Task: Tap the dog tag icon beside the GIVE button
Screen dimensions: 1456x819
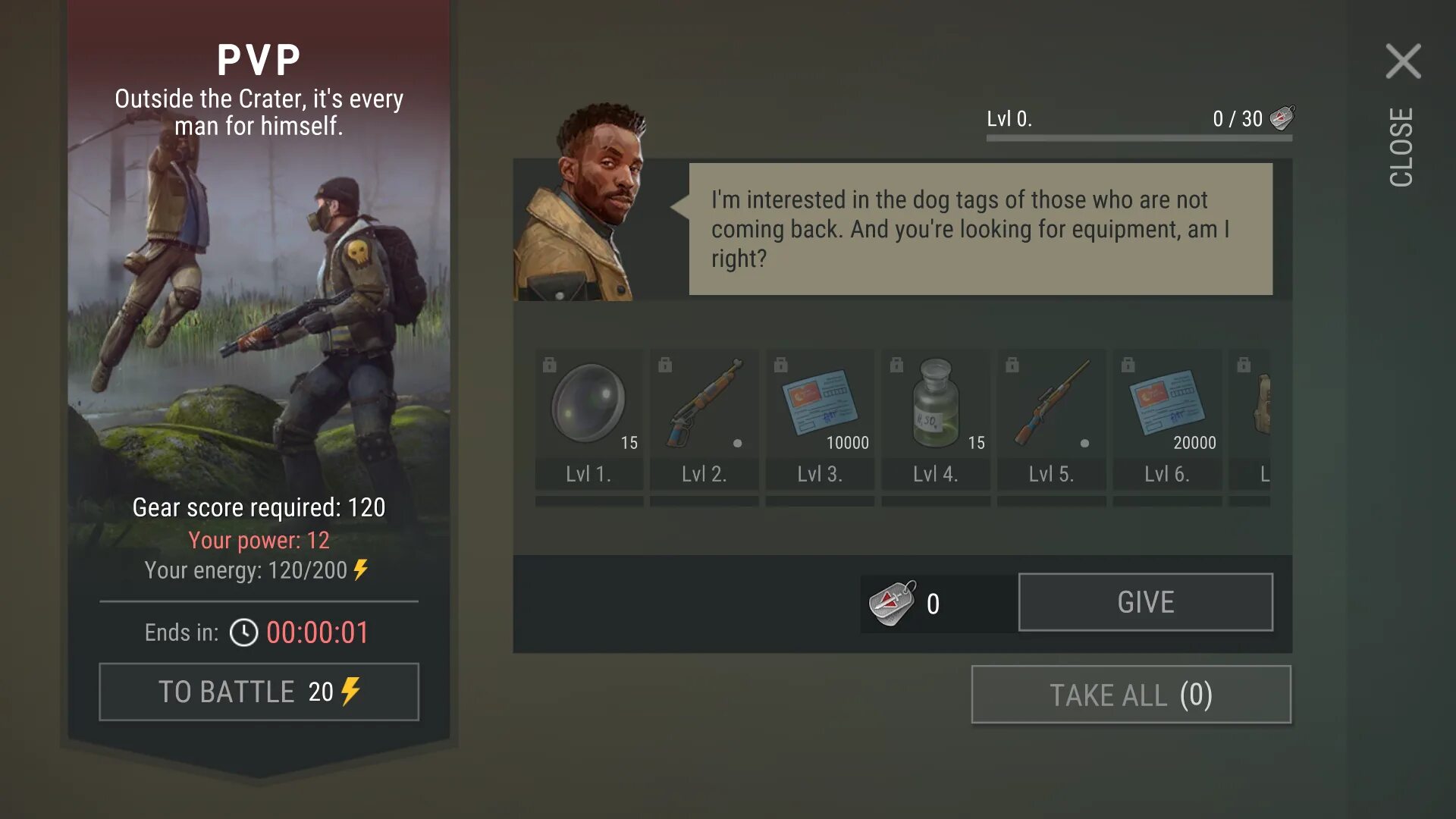Action: tap(893, 604)
